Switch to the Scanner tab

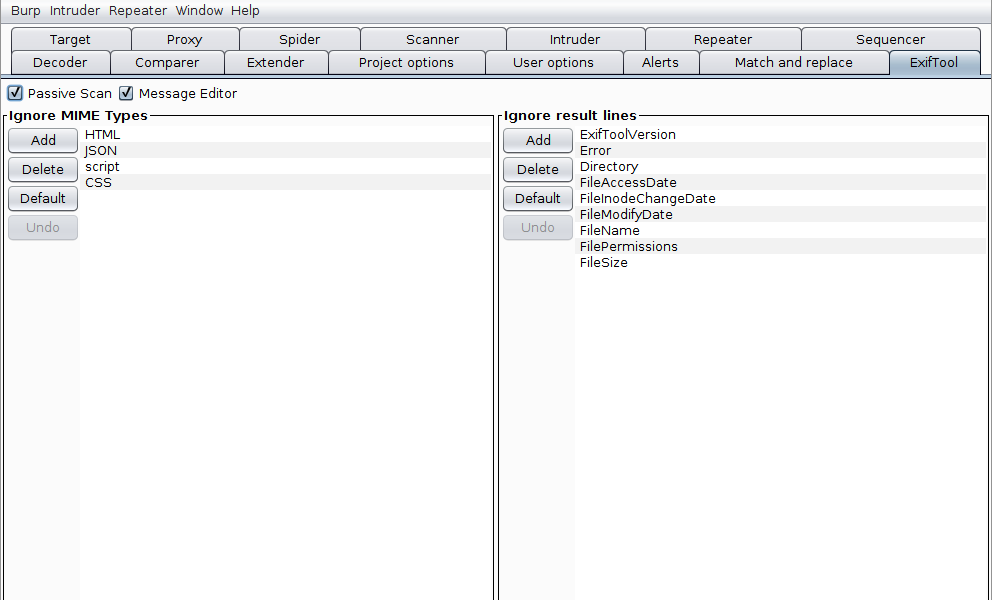click(x=433, y=39)
